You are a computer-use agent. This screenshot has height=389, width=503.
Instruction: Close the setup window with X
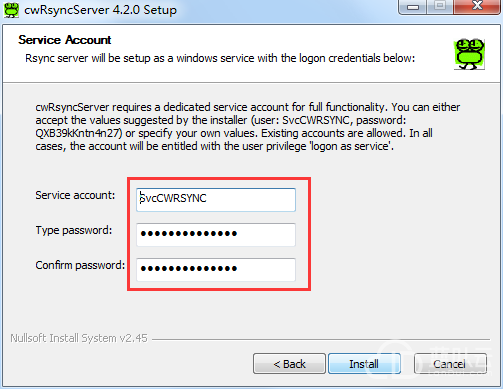click(477, 7)
